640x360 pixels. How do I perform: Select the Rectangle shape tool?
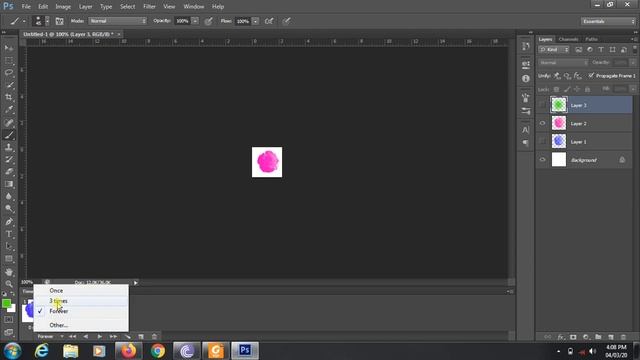(x=9, y=259)
